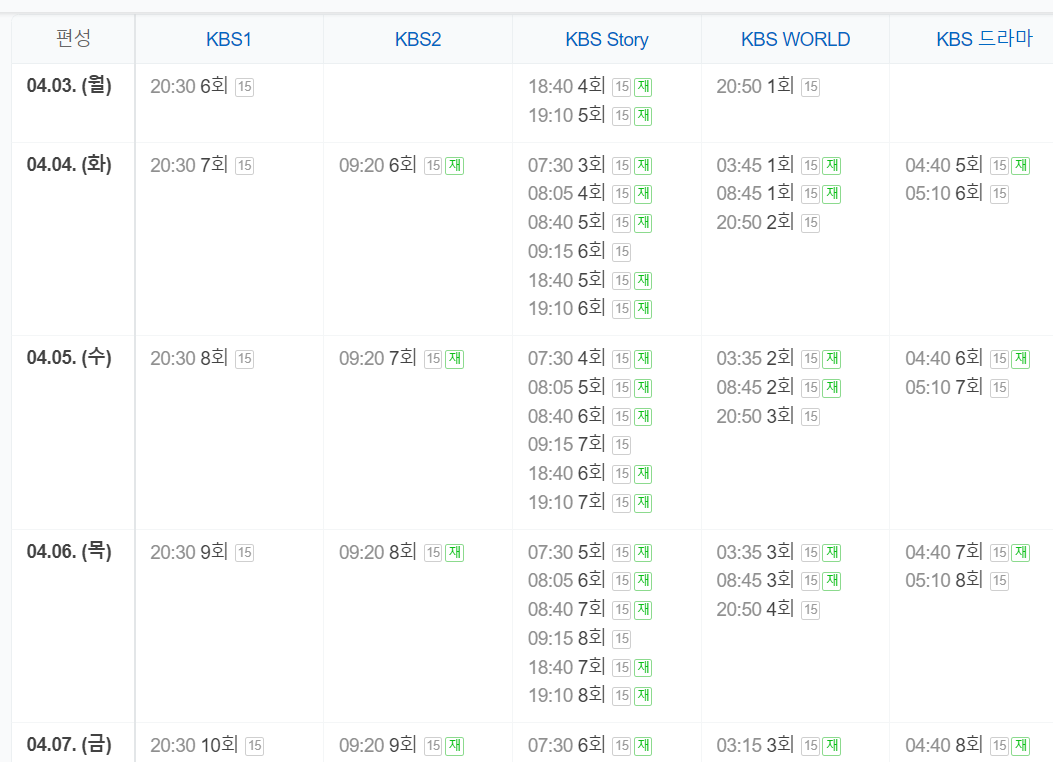Image resolution: width=1053 pixels, height=762 pixels.
Task: Click the 재 rerun badge beside 03:35 2회
Action: click(832, 359)
